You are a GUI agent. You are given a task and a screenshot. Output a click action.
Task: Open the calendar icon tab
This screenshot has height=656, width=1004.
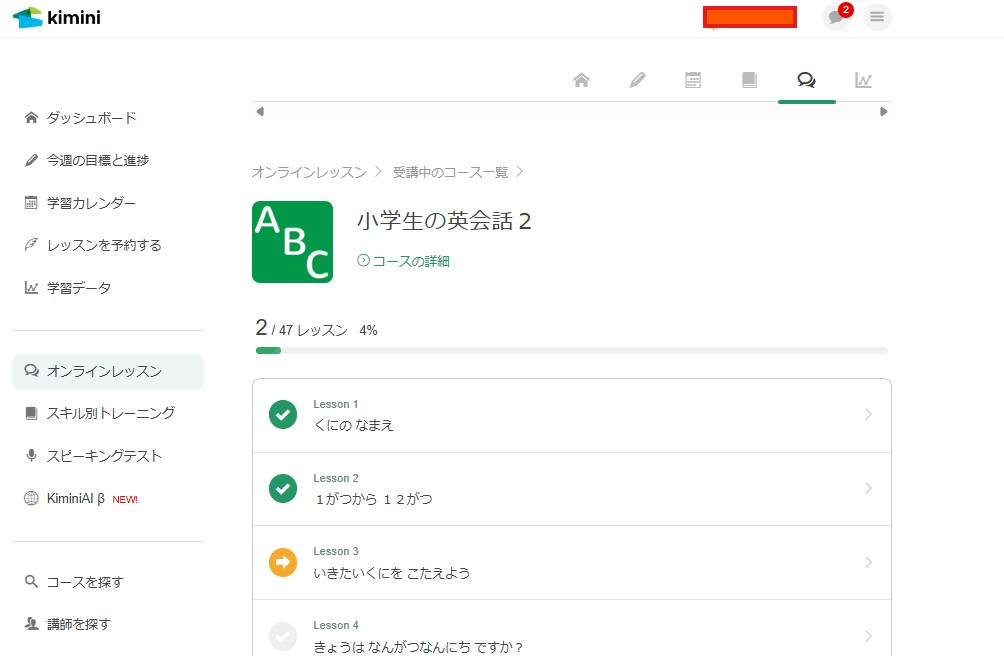click(693, 81)
